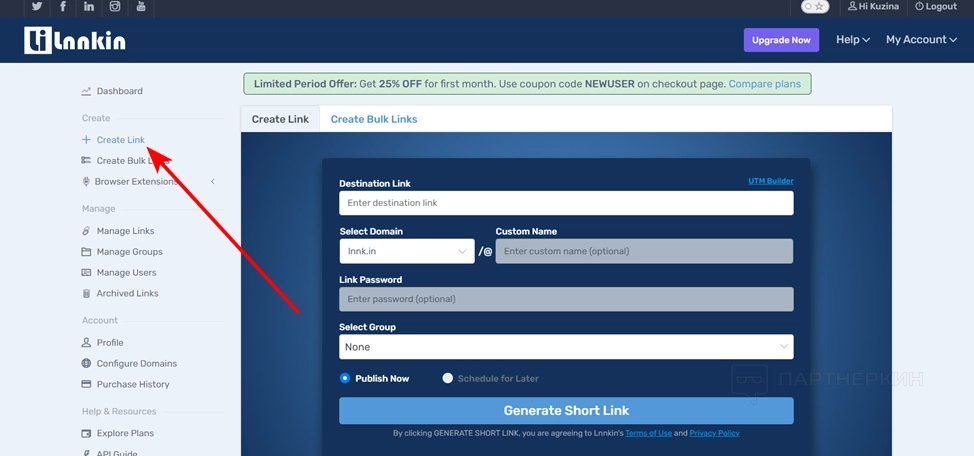Click the Archived Links trash icon
The image size is (974, 456).
tap(86, 294)
